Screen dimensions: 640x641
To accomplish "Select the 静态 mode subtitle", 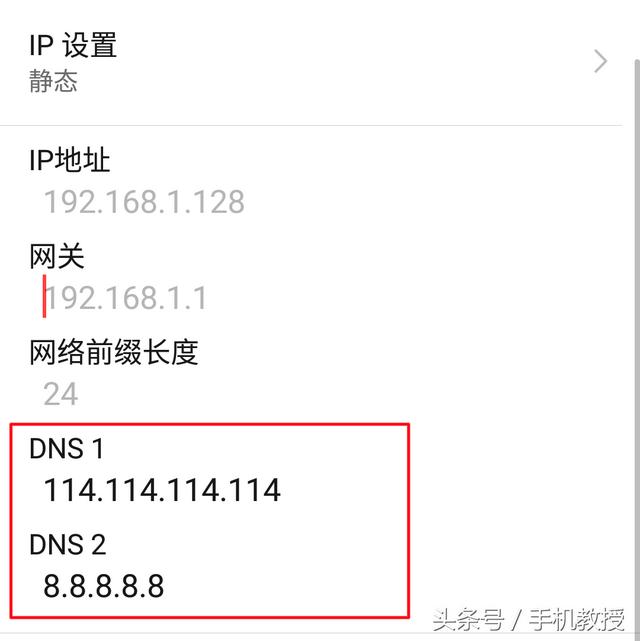I will 53,81.
